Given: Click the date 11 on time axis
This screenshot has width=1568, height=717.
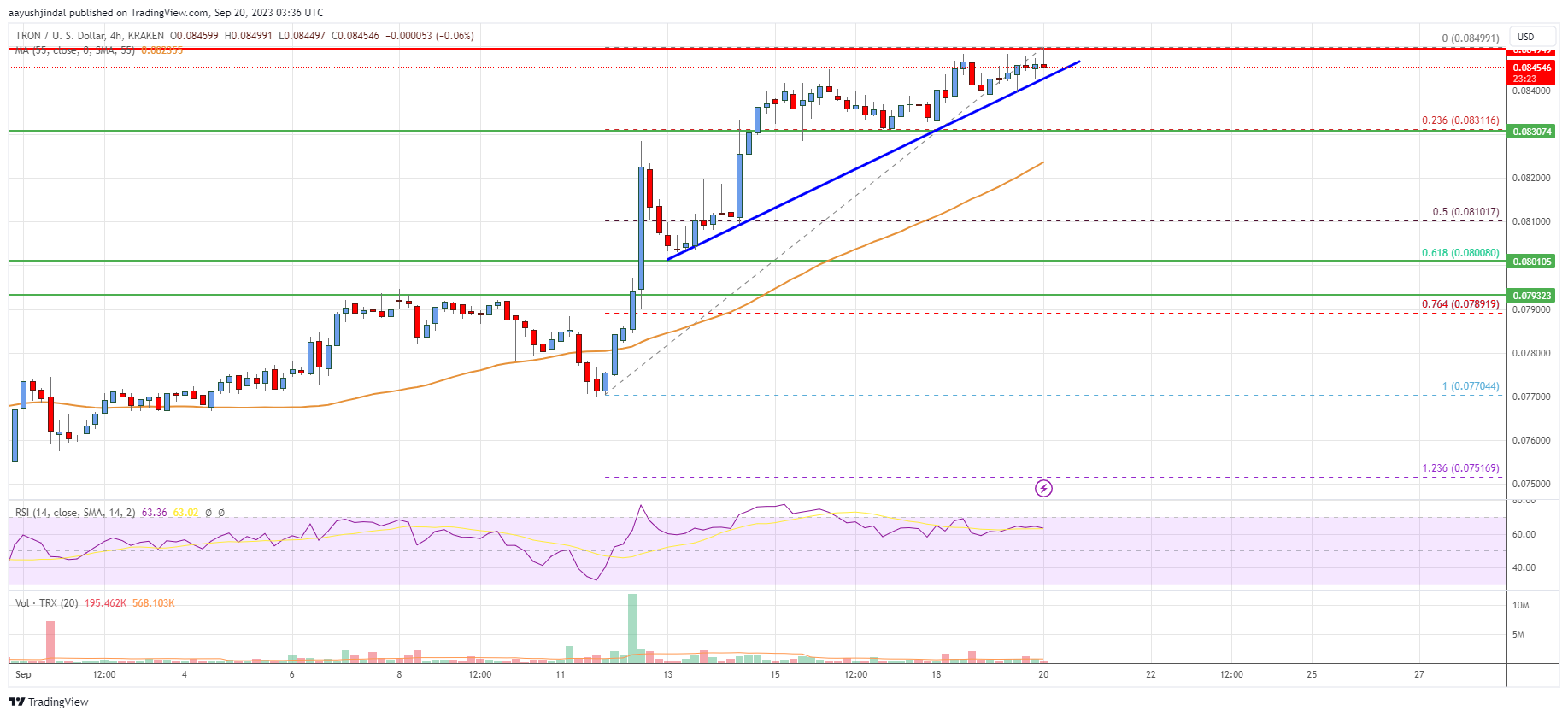Looking at the screenshot, I should [561, 674].
